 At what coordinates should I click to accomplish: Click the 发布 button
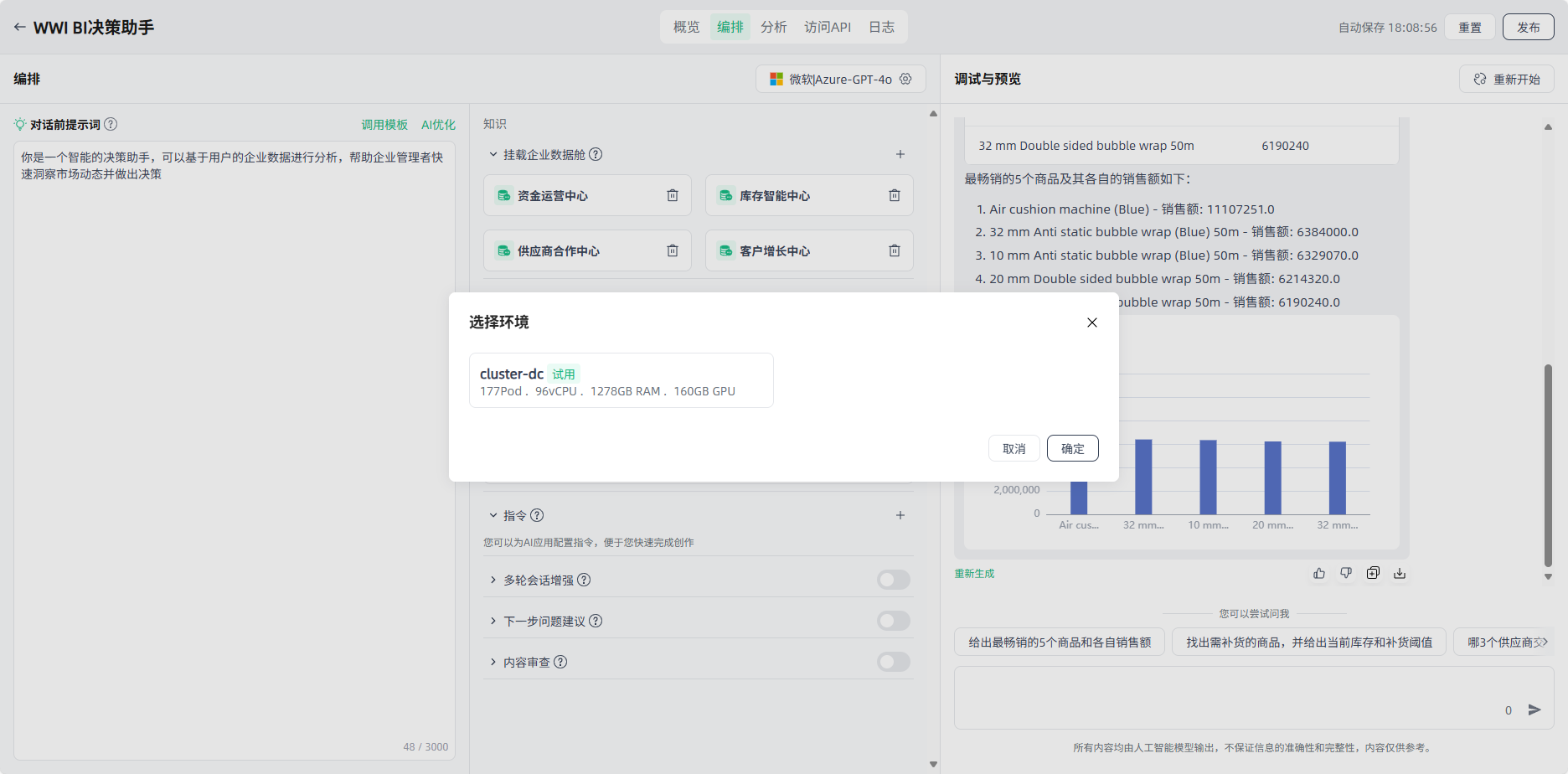point(1529,27)
